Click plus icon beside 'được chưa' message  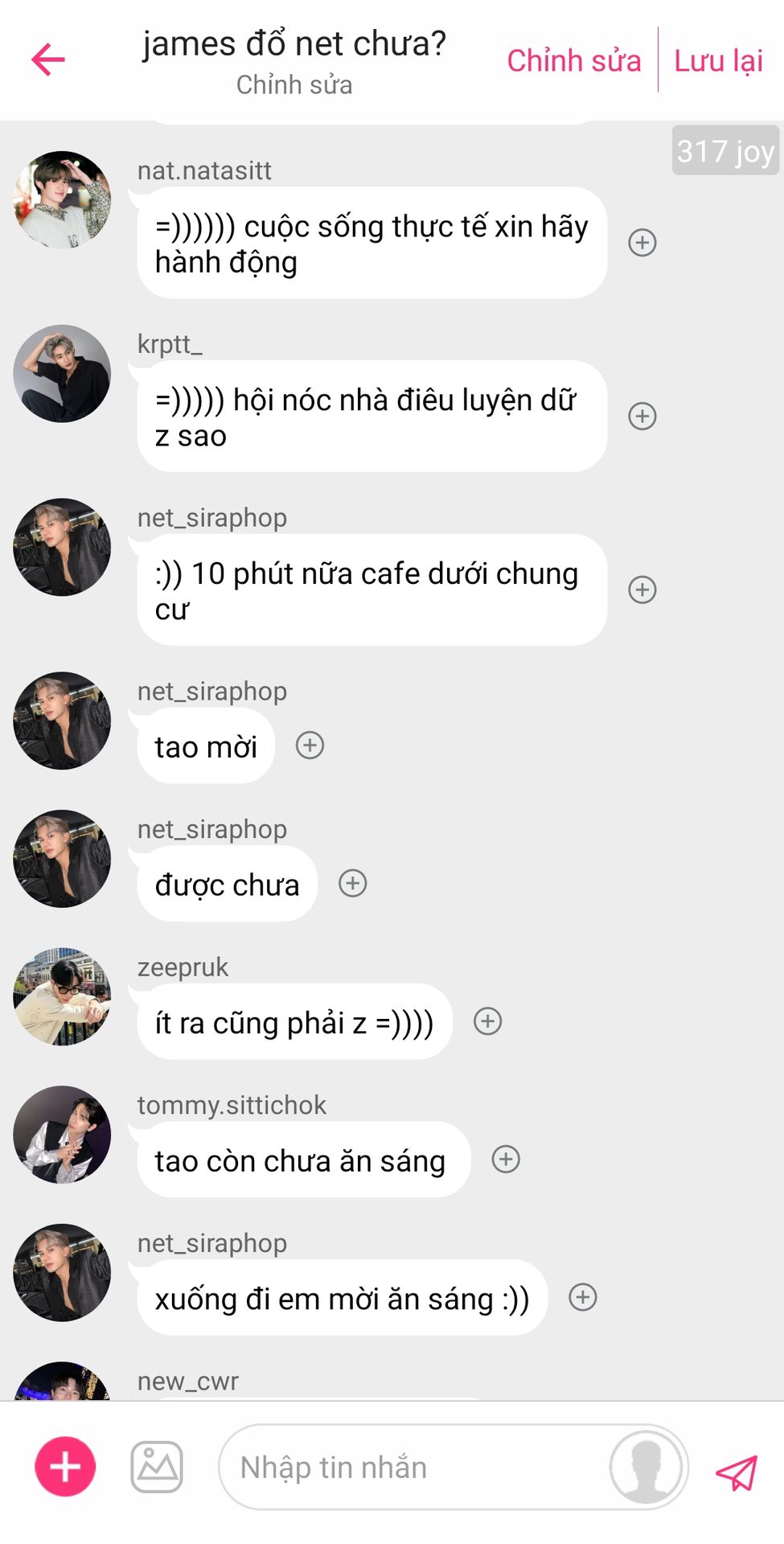pos(352,884)
